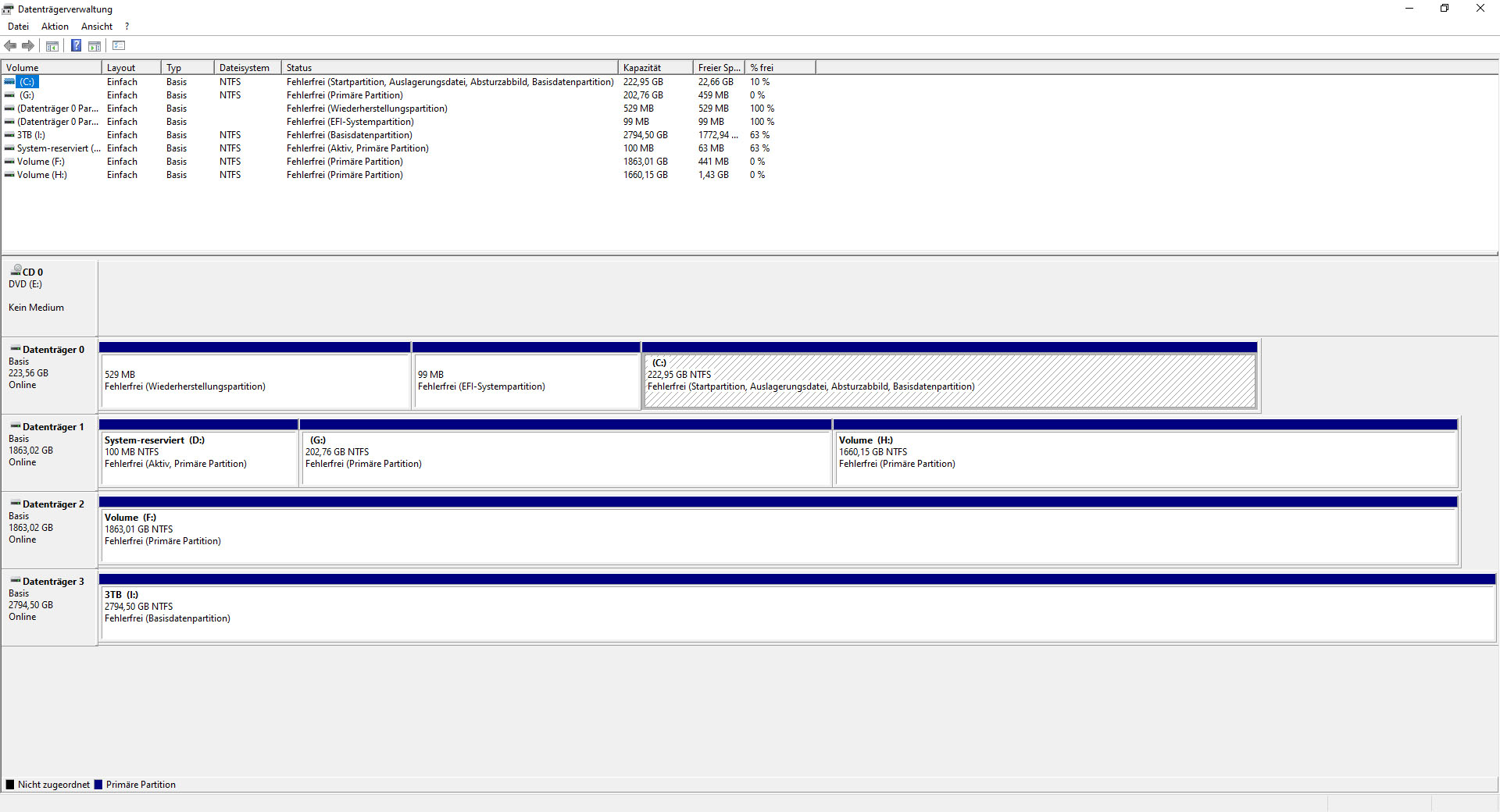Select the 529 MB Wiederherstellungspartition block on Datenträger 0
This screenshot has width=1500, height=812.
click(x=255, y=376)
